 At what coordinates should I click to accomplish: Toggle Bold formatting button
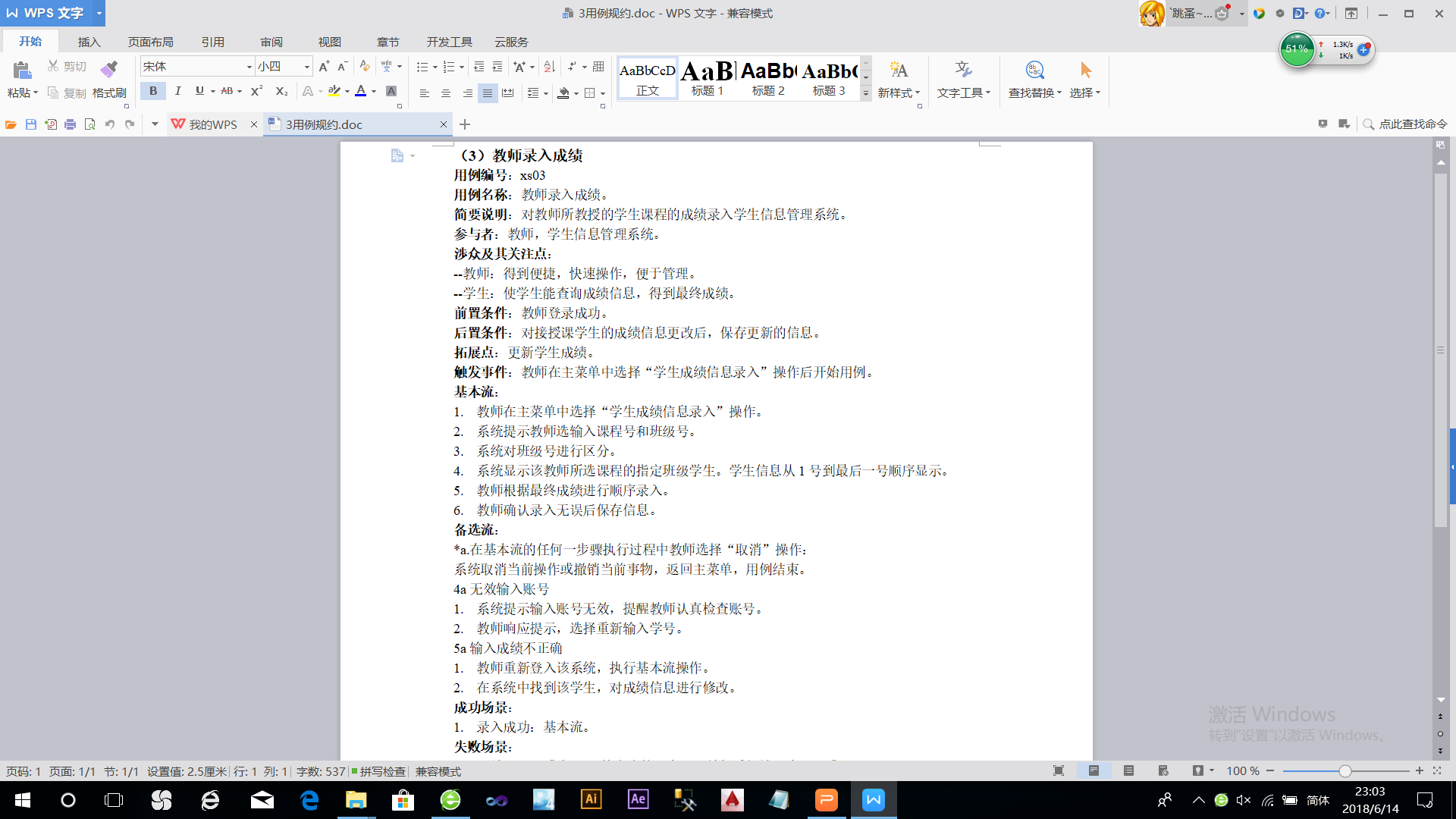coord(153,91)
